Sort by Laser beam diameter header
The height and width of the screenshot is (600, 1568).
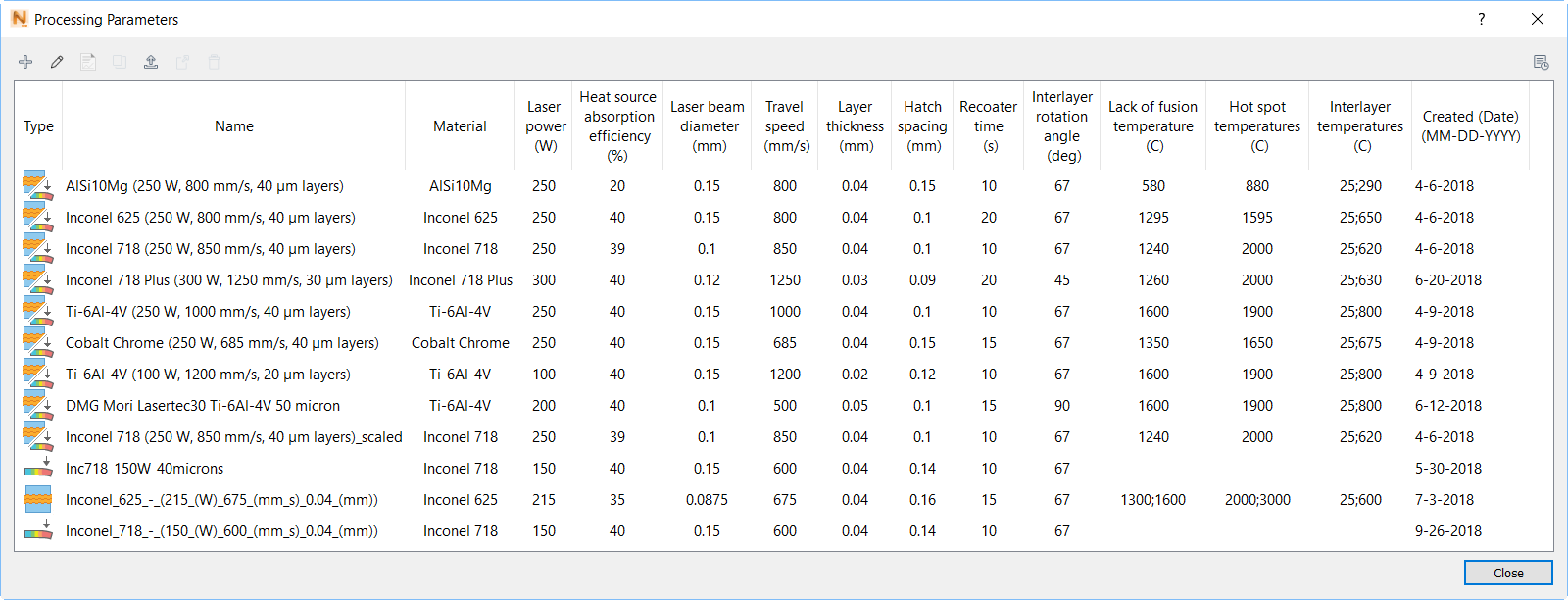(x=708, y=126)
